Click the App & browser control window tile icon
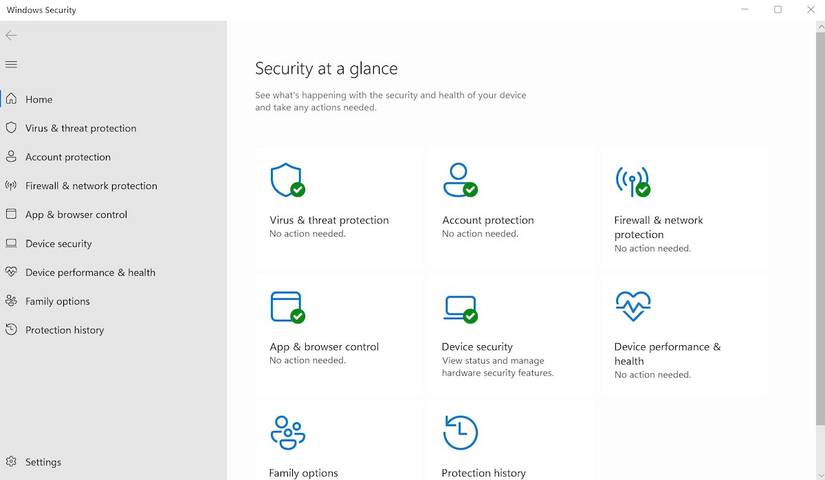Screen dimensions: 825x480 287,306
